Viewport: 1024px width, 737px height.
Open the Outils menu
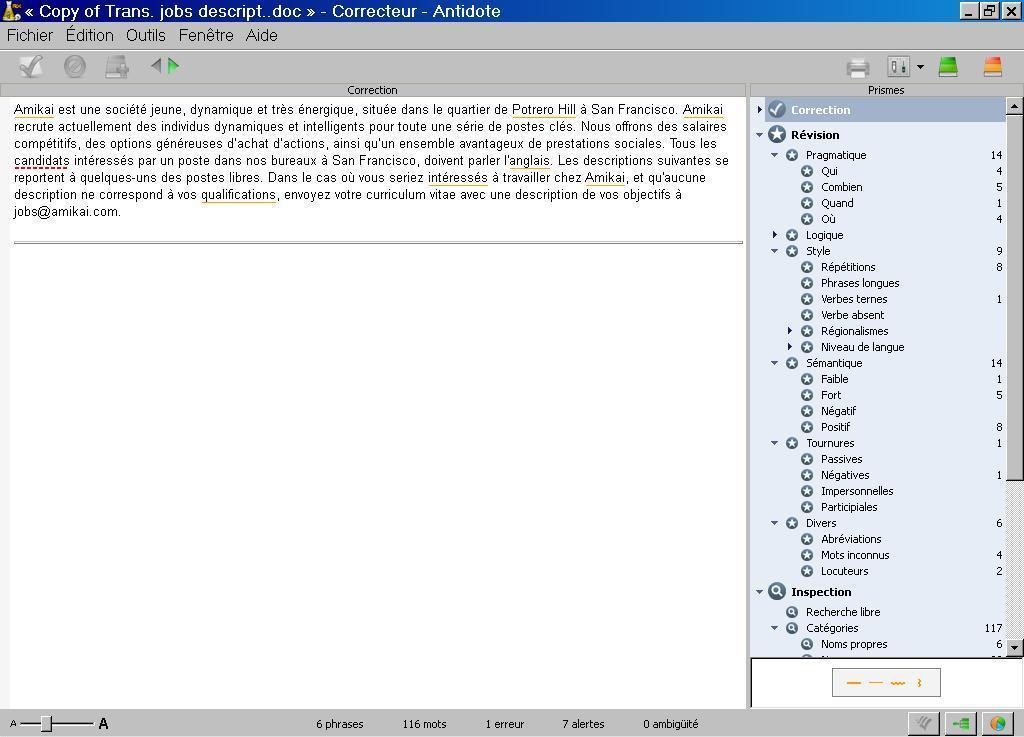[x=146, y=35]
